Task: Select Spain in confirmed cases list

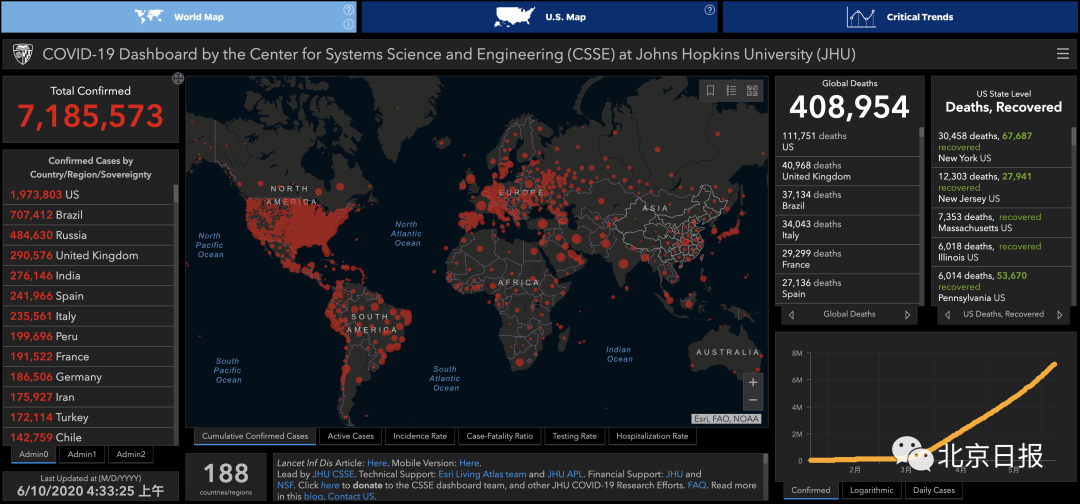Action: (87, 296)
